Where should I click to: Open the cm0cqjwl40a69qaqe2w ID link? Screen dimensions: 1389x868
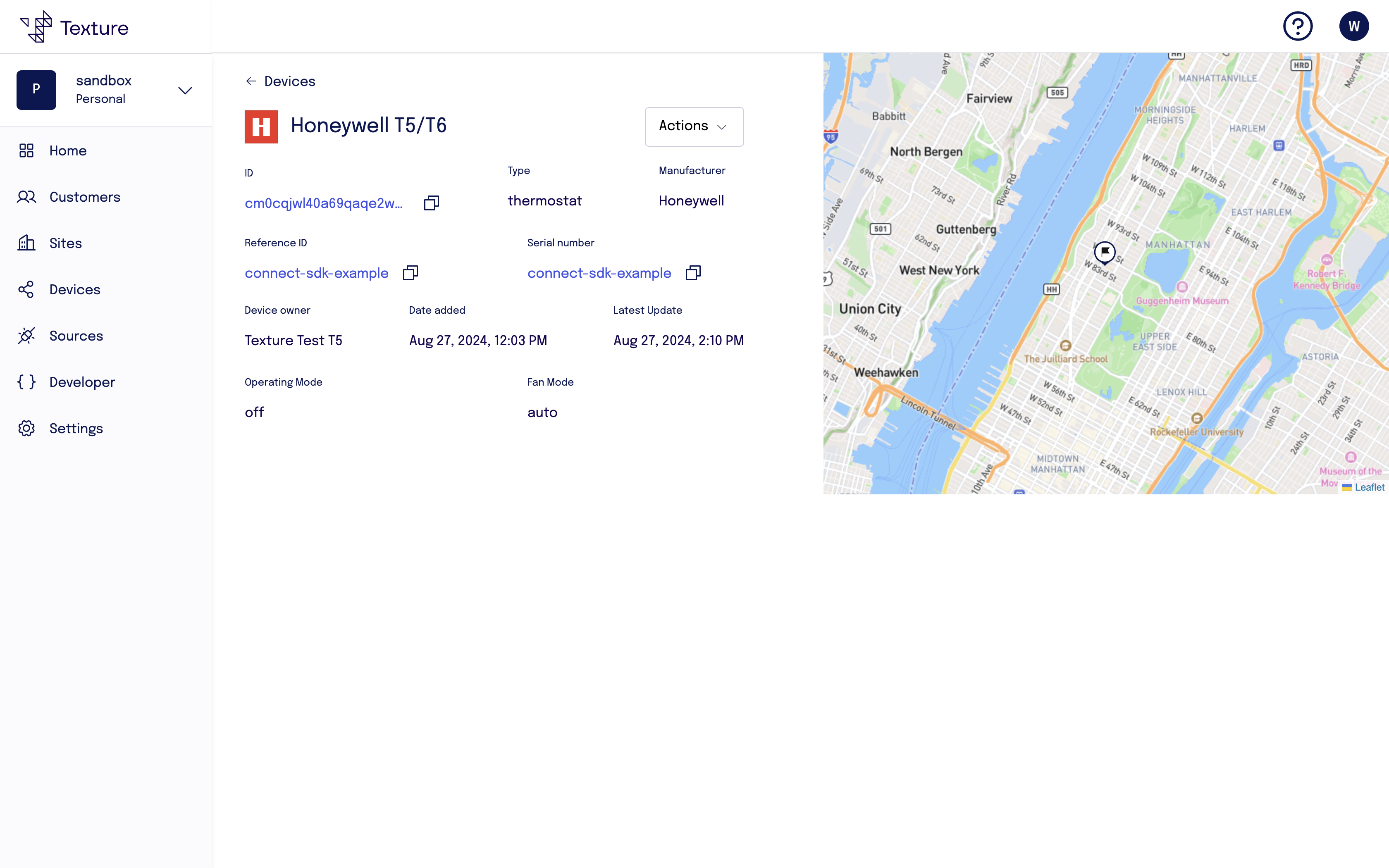pos(323,203)
